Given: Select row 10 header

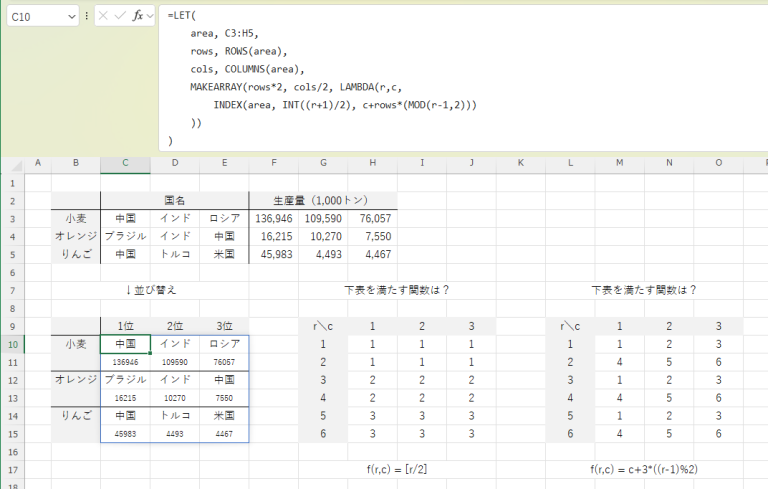Looking at the screenshot, I should [x=12, y=344].
